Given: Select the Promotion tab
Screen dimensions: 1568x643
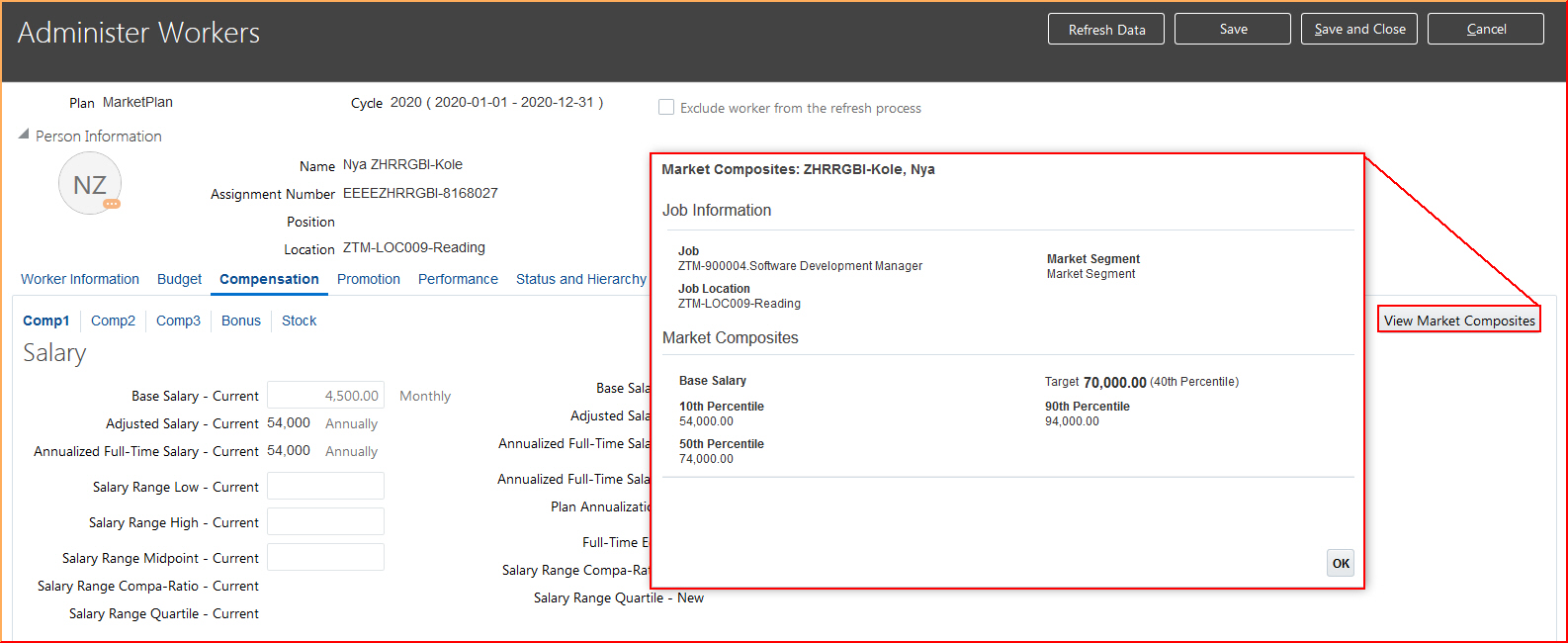Looking at the screenshot, I should pyautogui.click(x=368, y=279).
